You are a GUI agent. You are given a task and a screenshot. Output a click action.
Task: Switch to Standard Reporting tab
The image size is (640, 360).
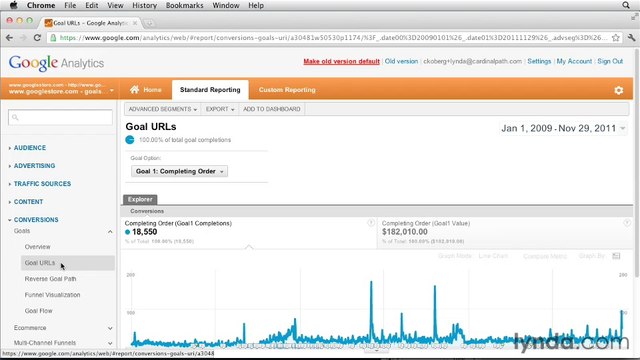[x=210, y=90]
